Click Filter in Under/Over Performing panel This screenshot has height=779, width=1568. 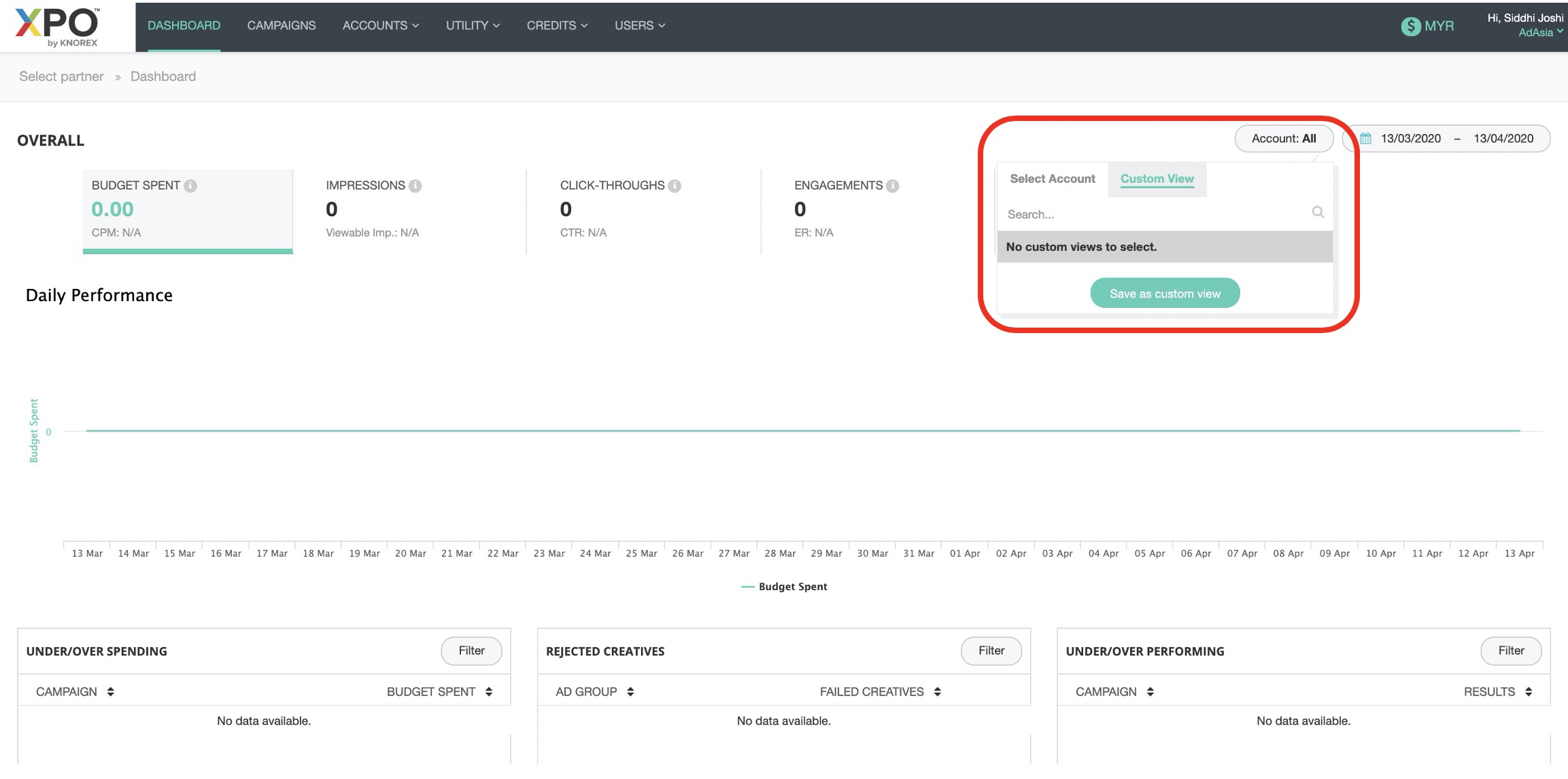(1510, 651)
